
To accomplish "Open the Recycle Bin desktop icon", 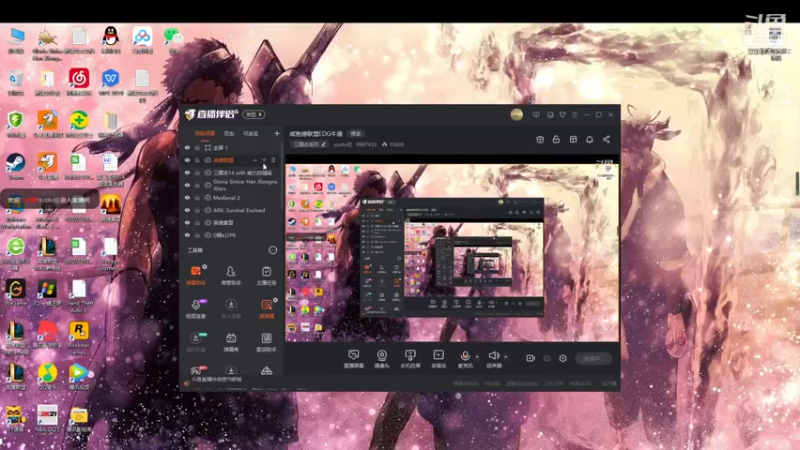I will click(16, 82).
